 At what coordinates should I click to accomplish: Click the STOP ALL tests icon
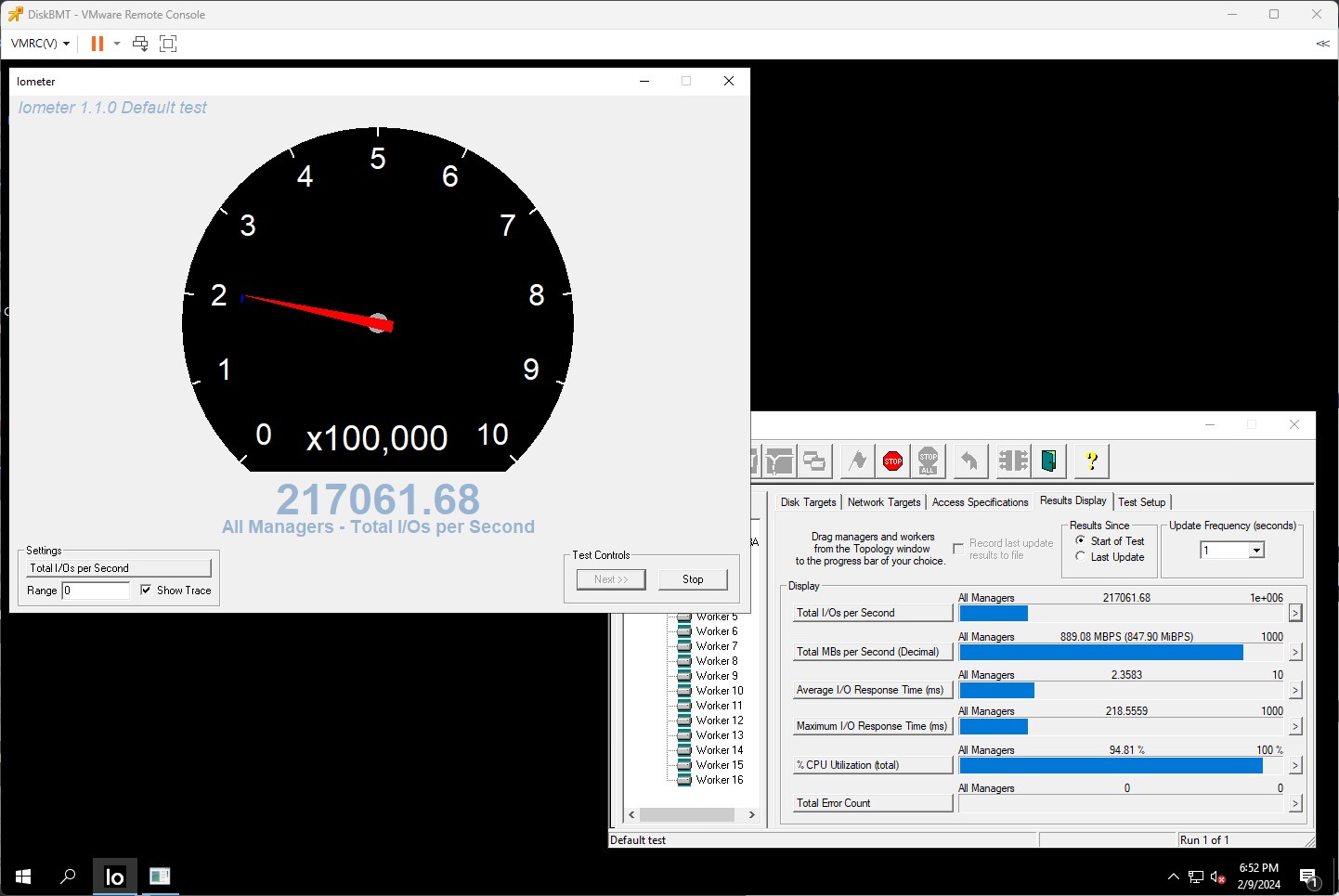[929, 461]
